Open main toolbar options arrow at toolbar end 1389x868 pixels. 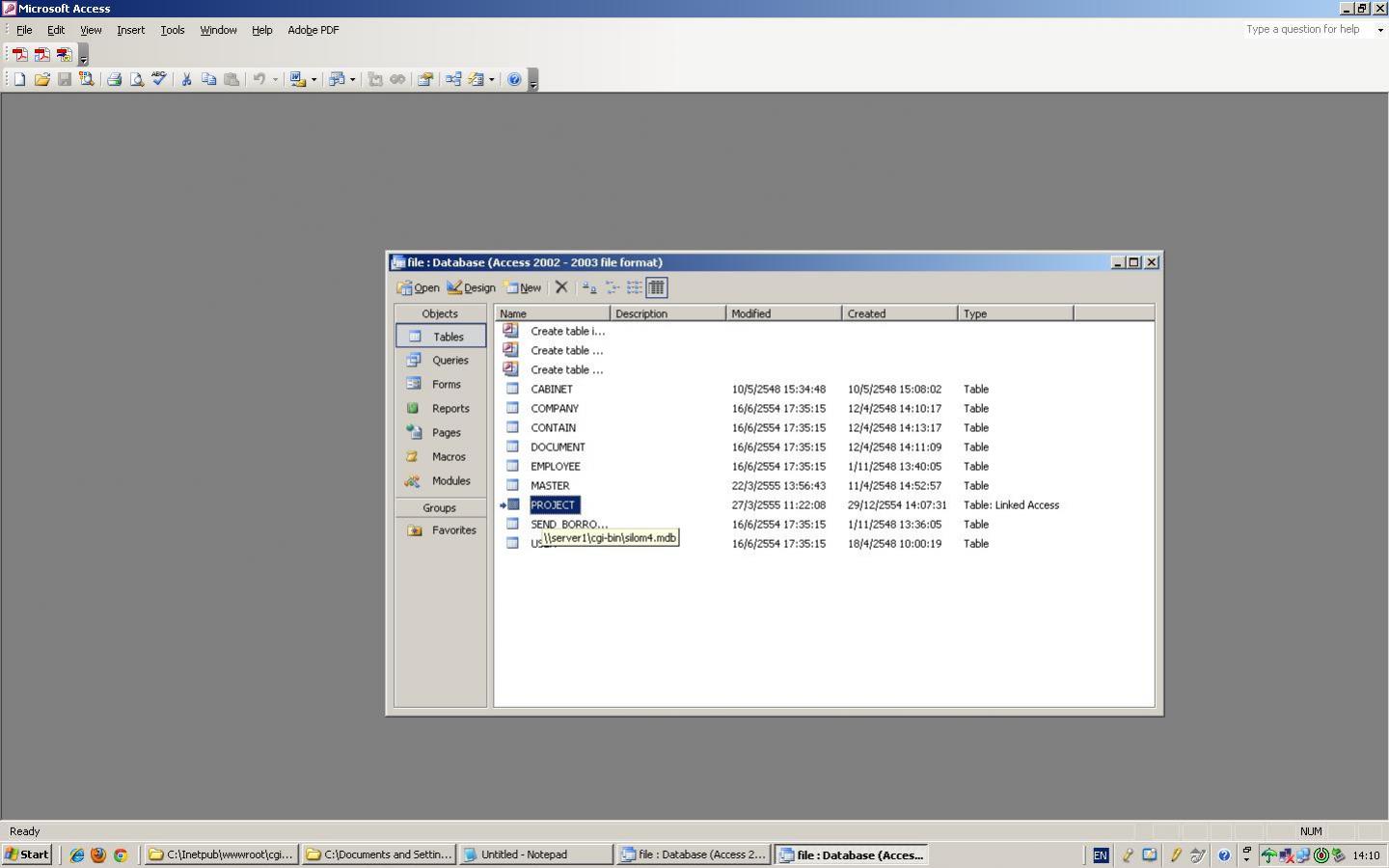click(533, 81)
